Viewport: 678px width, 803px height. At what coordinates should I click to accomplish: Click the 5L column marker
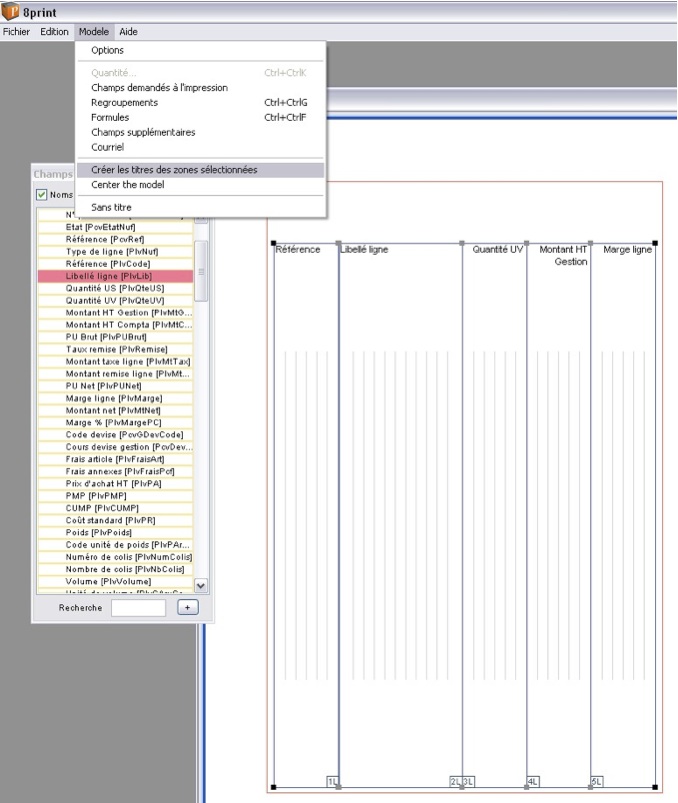[597, 781]
